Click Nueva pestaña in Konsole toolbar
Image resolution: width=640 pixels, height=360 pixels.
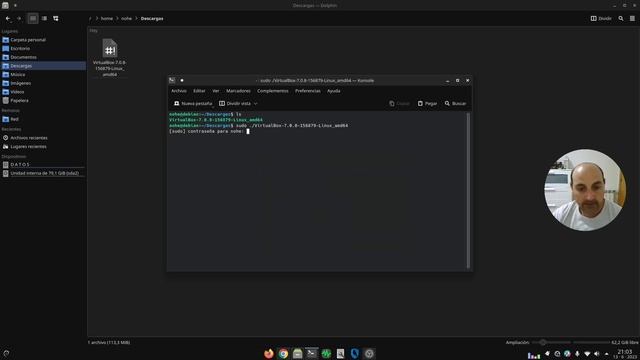193,104
